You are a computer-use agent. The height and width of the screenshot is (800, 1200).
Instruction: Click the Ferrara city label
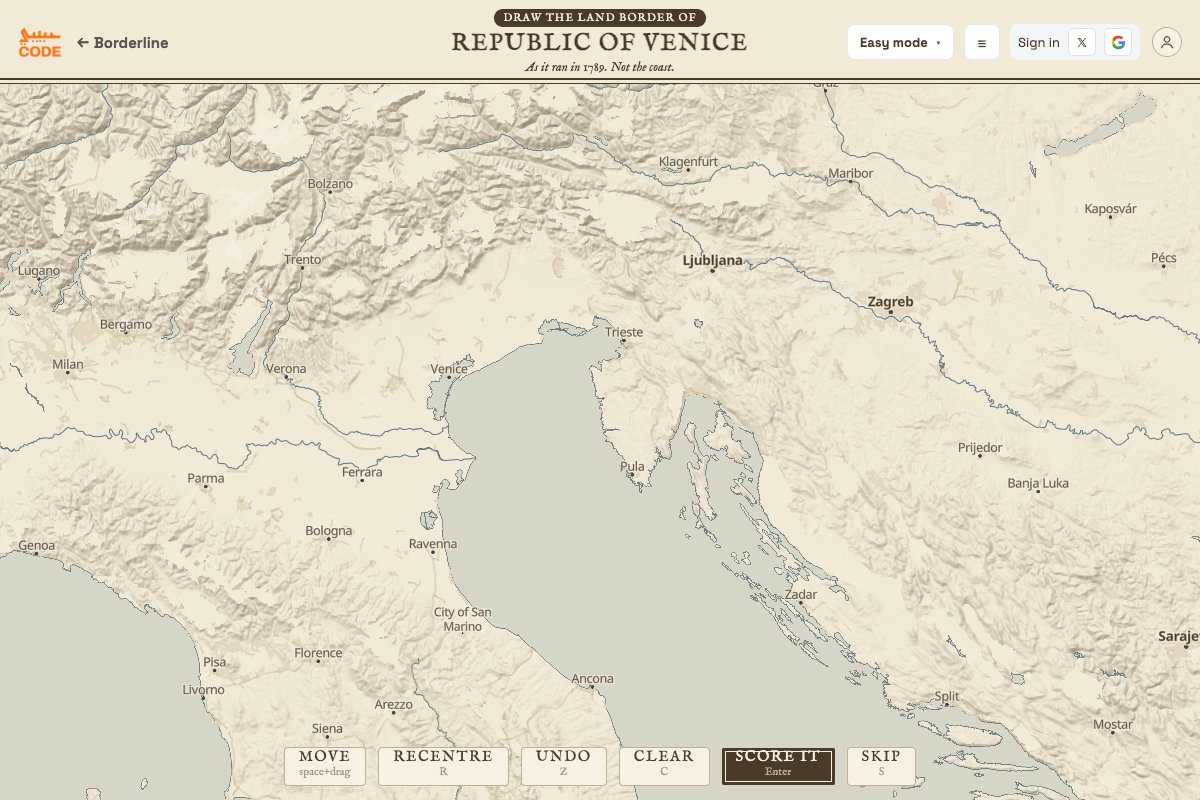coord(362,472)
